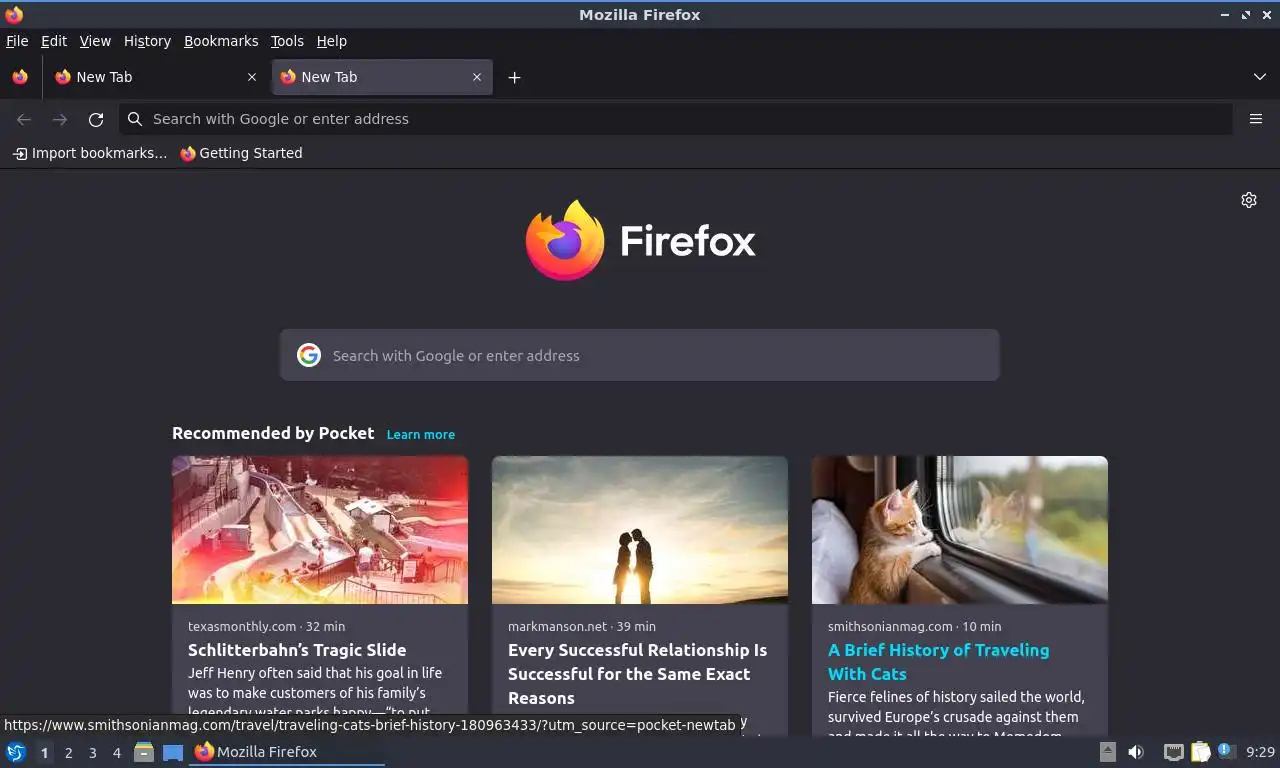Close the first New Tab
Viewport: 1280px width, 768px height.
[252, 77]
